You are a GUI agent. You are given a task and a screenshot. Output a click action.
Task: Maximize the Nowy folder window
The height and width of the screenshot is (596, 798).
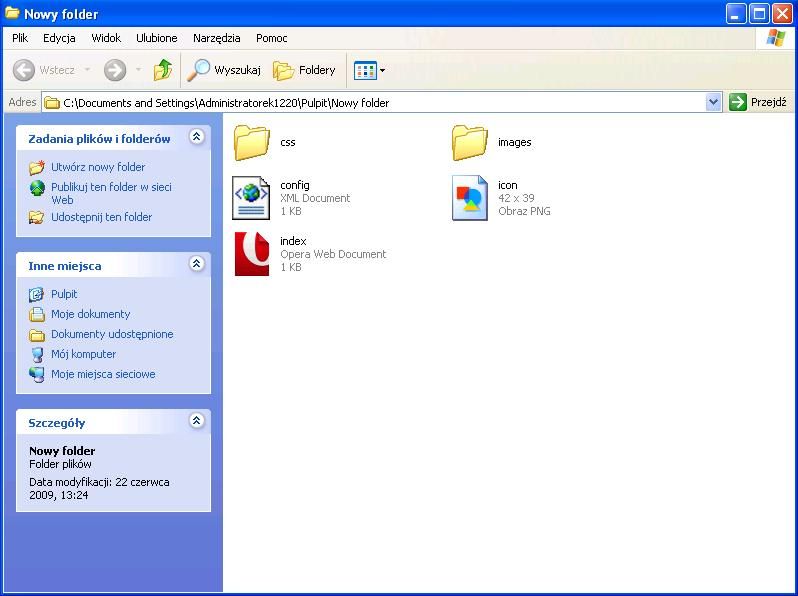click(x=759, y=13)
